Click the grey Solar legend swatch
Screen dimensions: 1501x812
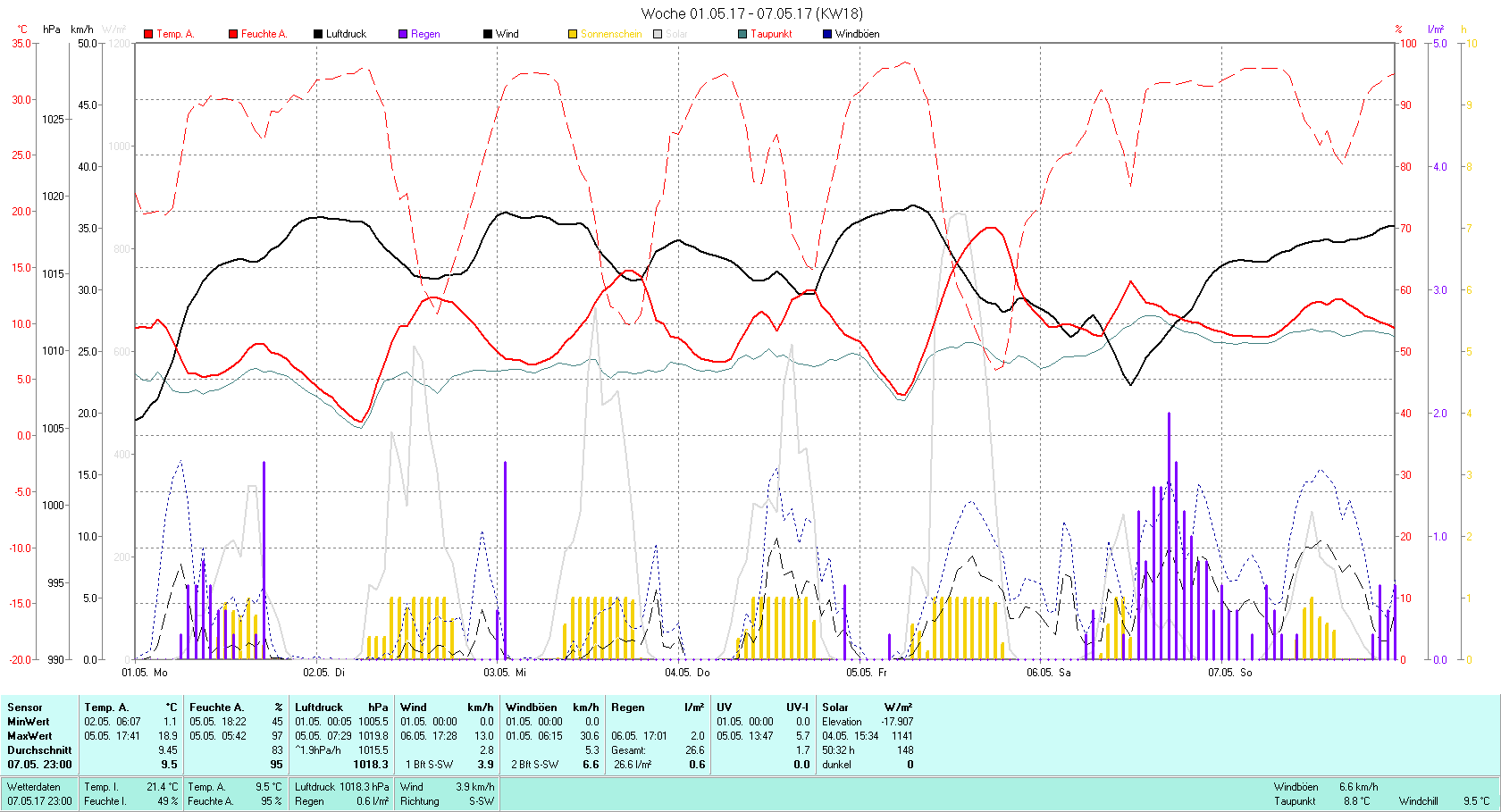tap(658, 34)
